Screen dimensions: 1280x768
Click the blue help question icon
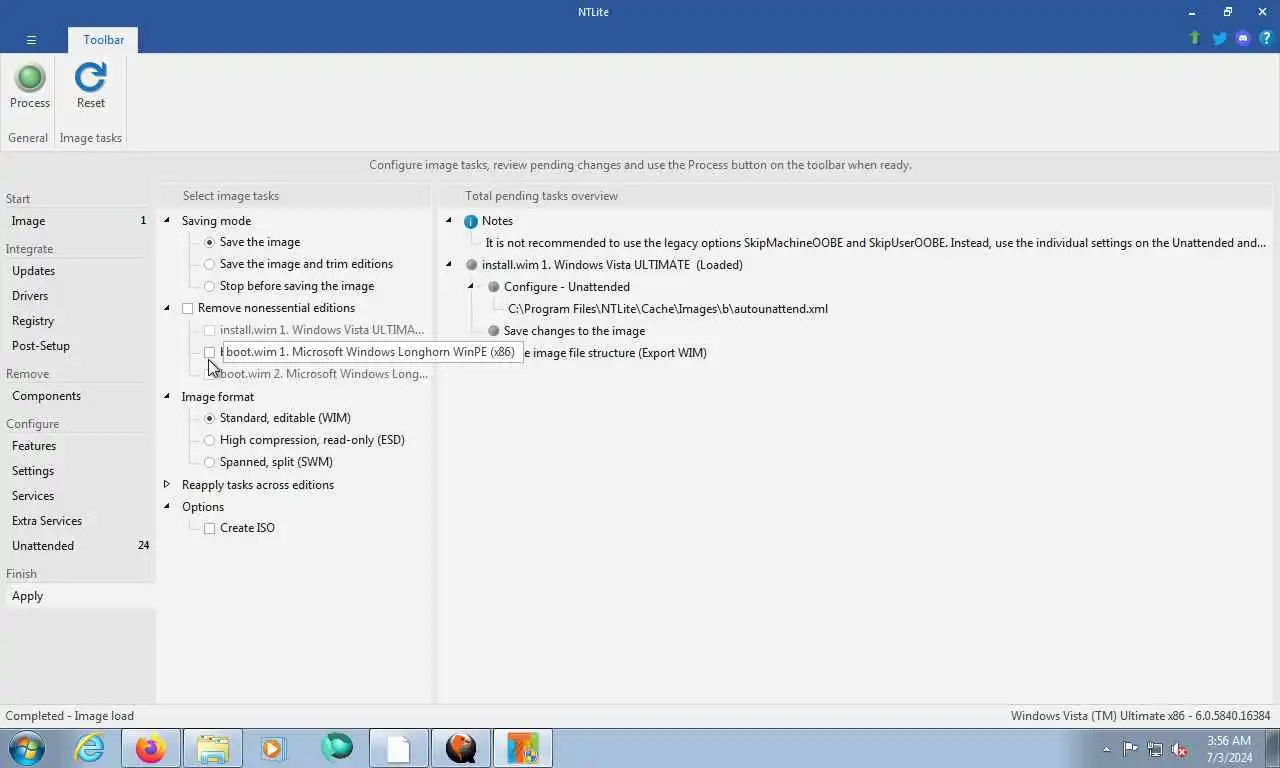[1266, 38]
